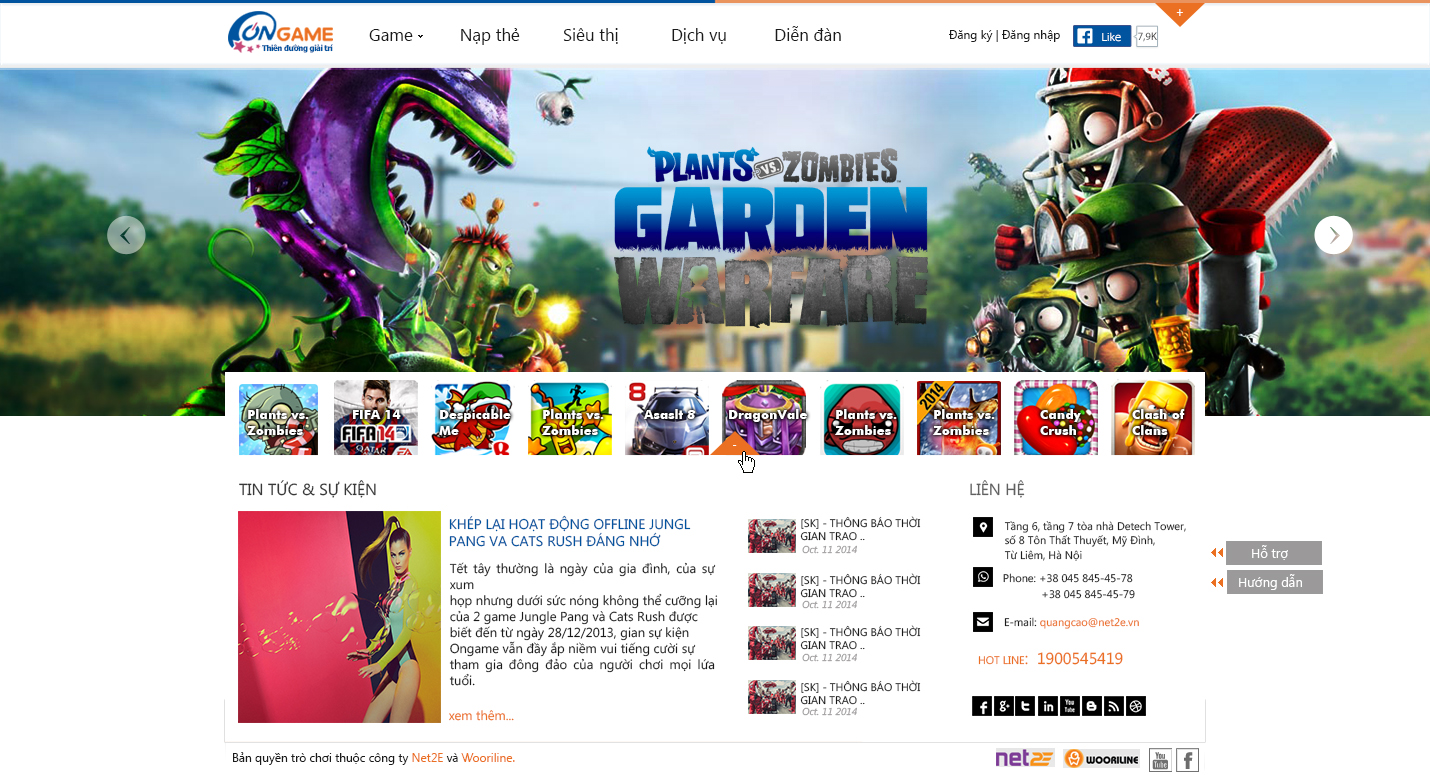
Task: Click the TIN TỨC & SỰ KIỆN heading
Action: pyautogui.click(x=308, y=489)
